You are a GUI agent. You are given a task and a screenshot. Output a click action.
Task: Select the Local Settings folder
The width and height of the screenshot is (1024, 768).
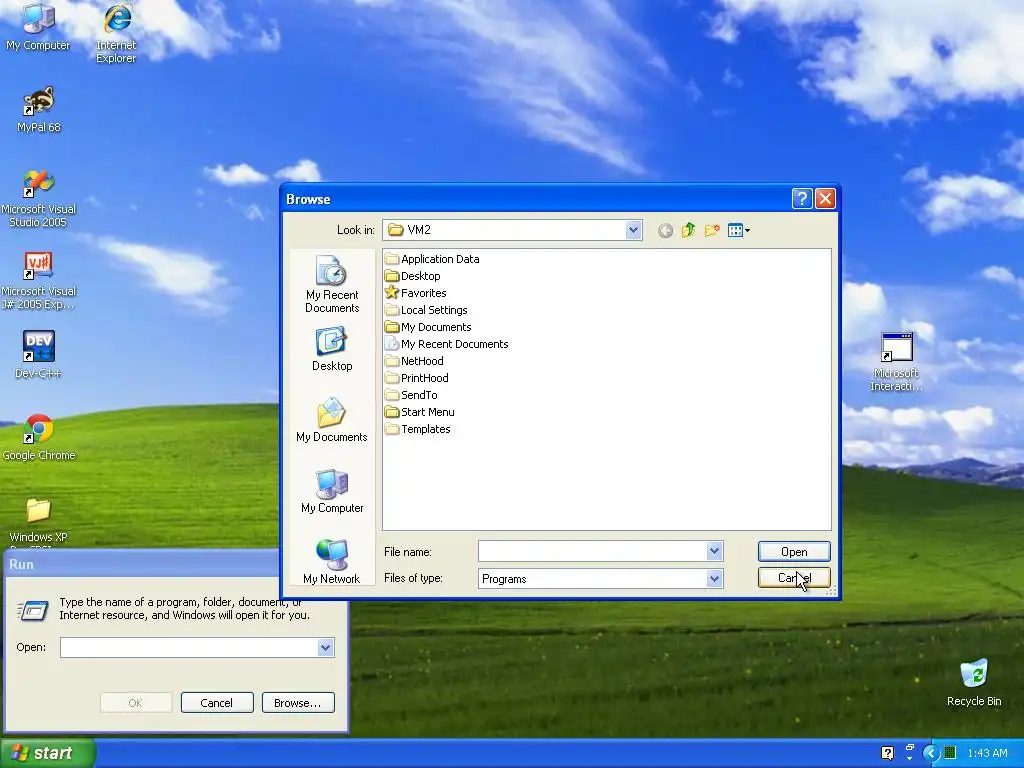[x=426, y=310]
